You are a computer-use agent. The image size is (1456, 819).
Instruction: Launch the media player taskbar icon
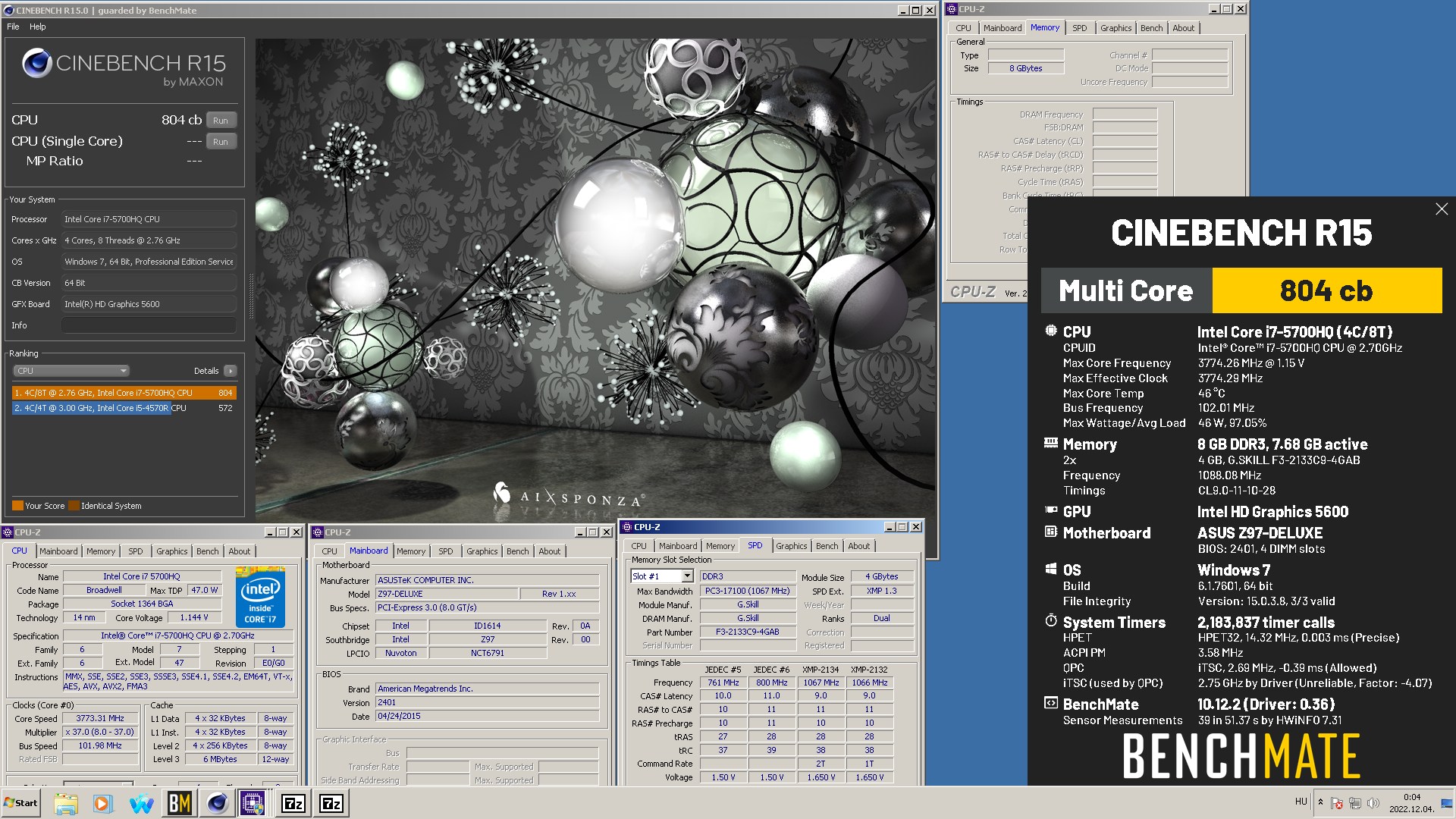point(103,803)
